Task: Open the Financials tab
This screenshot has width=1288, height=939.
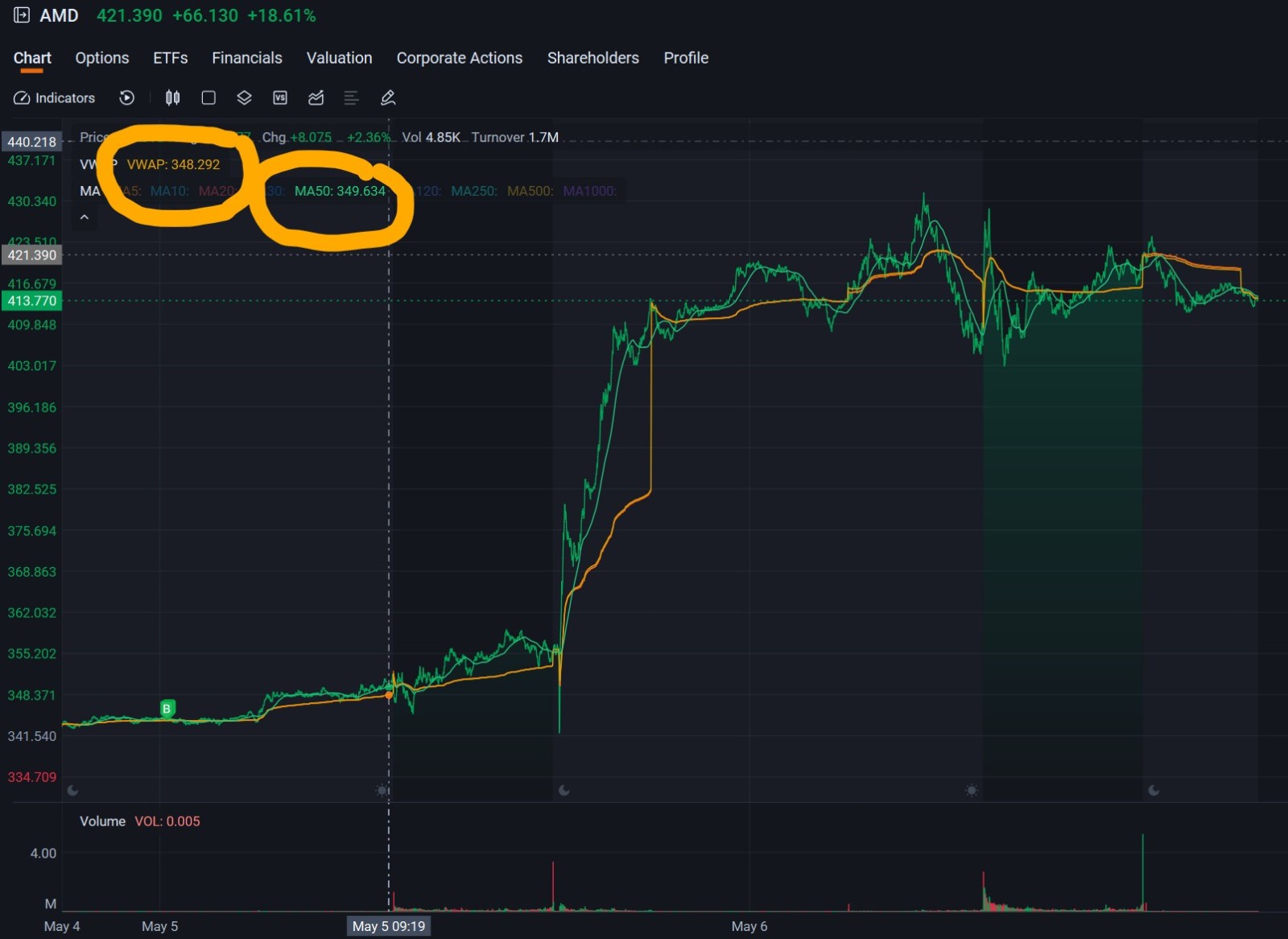Action: click(x=247, y=58)
